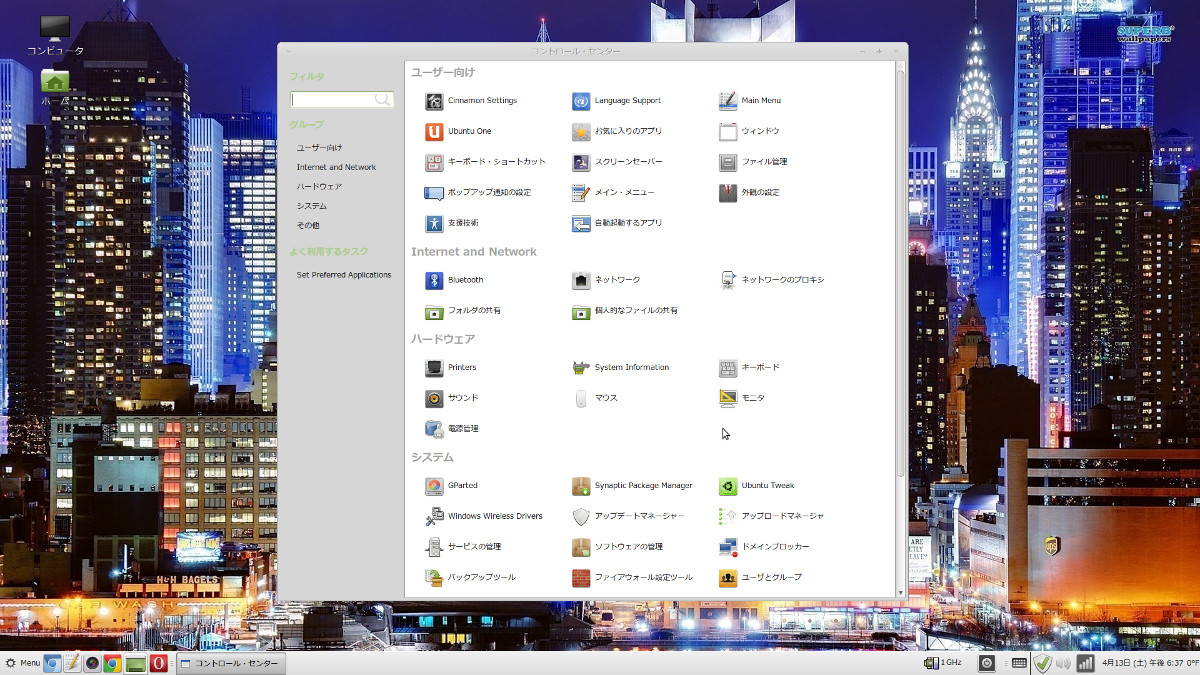Open ファイアウォール設定ツール
This screenshot has width=1200, height=675.
(632, 578)
